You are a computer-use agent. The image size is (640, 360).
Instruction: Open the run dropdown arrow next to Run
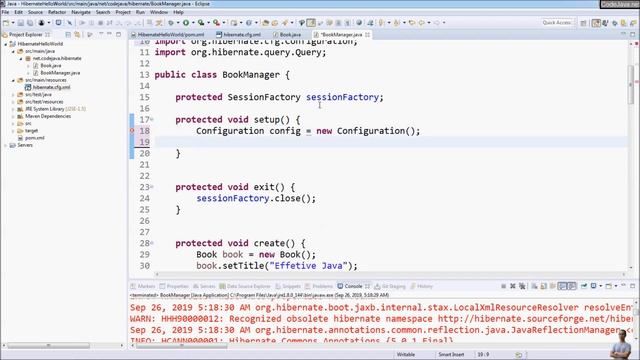[193, 23]
